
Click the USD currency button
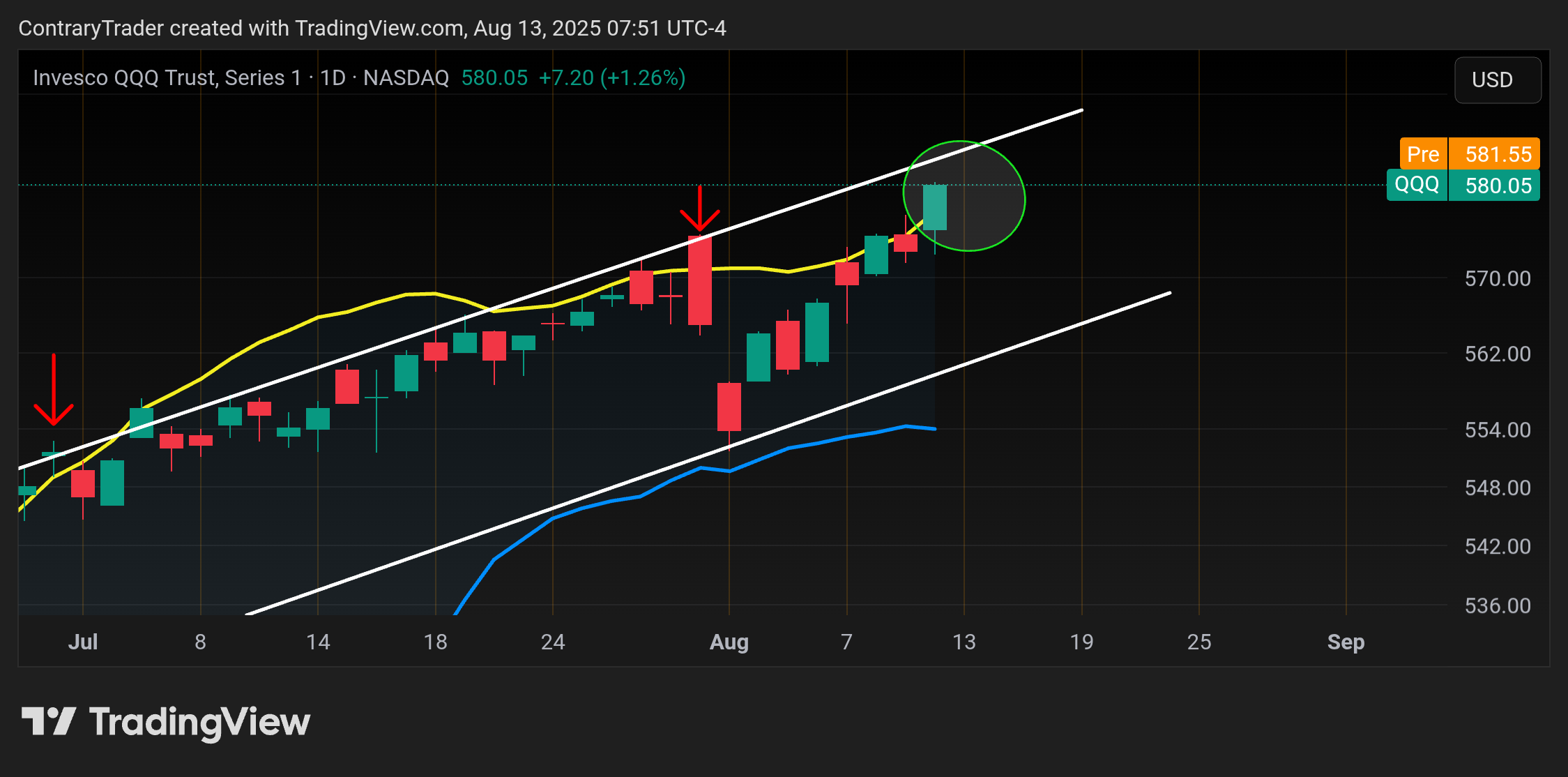pyautogui.click(x=1498, y=80)
